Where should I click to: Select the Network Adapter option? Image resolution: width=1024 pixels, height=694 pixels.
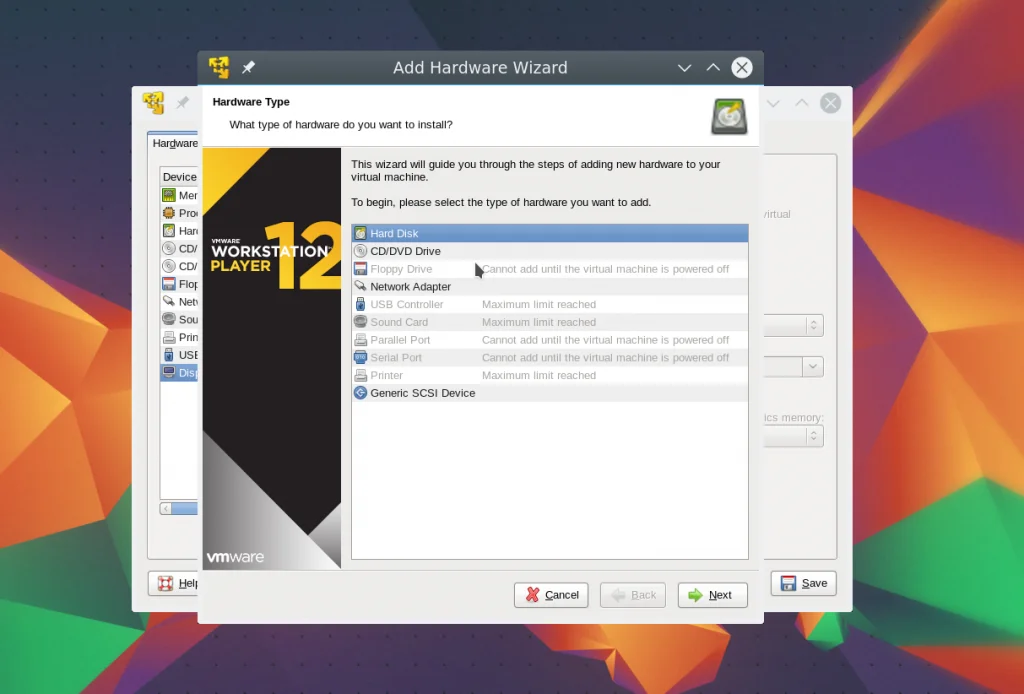click(x=550, y=286)
